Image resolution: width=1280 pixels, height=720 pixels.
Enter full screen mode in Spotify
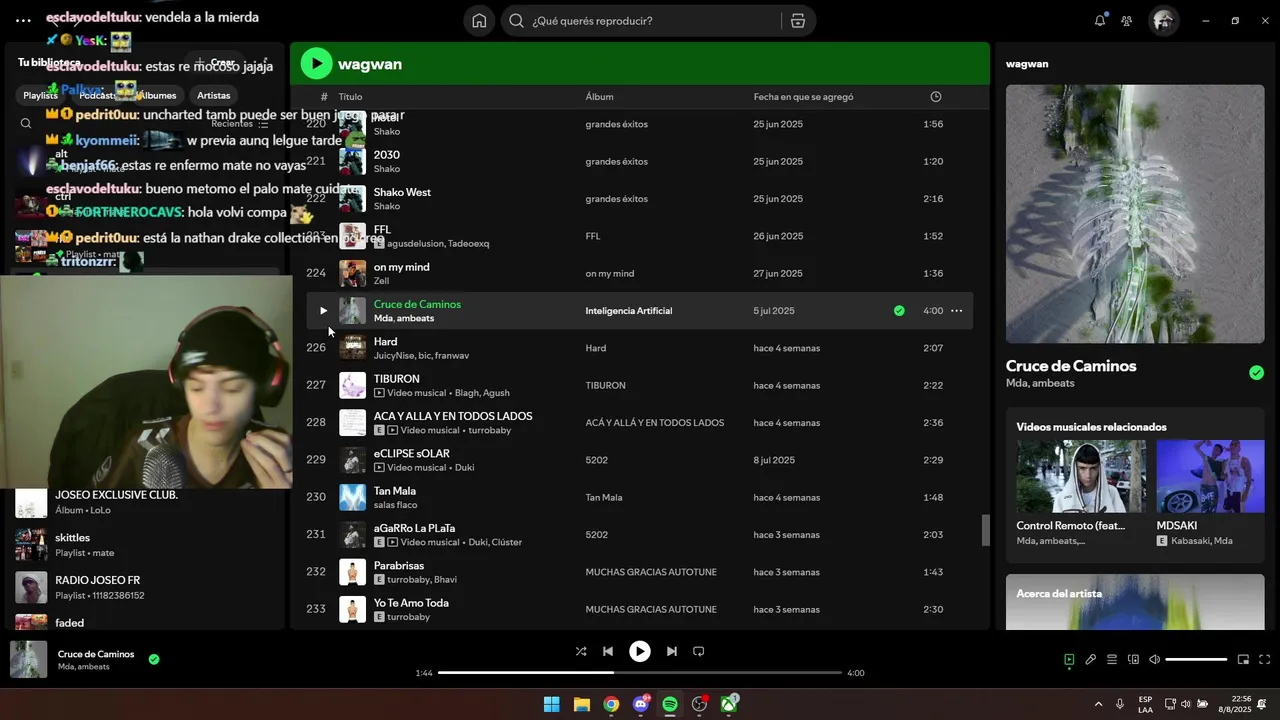[x=1264, y=660]
